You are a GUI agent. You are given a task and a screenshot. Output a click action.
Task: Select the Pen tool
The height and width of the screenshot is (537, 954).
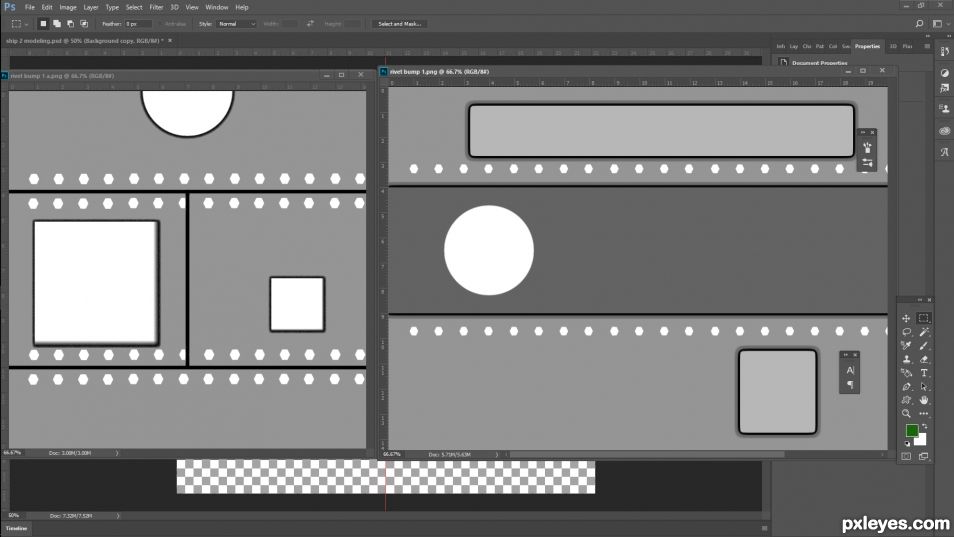click(x=906, y=386)
